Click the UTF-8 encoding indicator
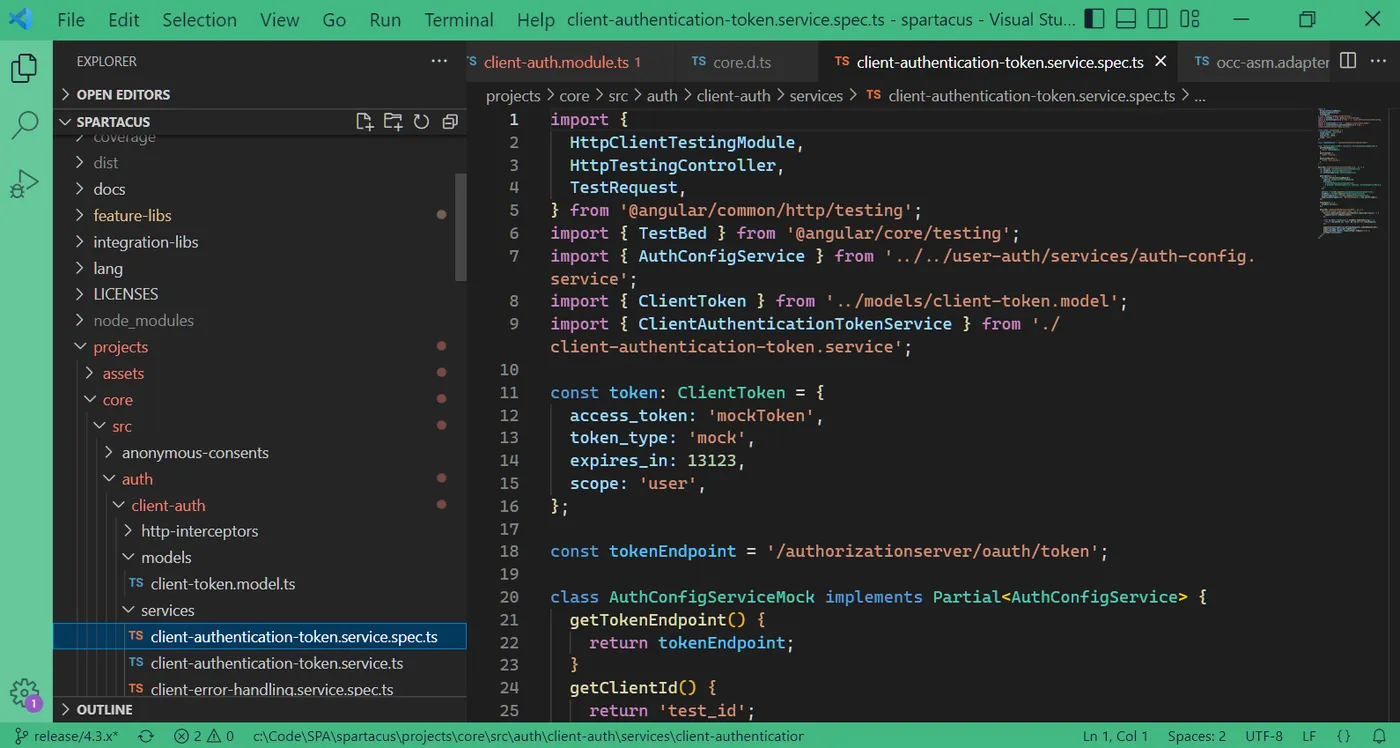The height and width of the screenshot is (748, 1400). coord(1264,736)
